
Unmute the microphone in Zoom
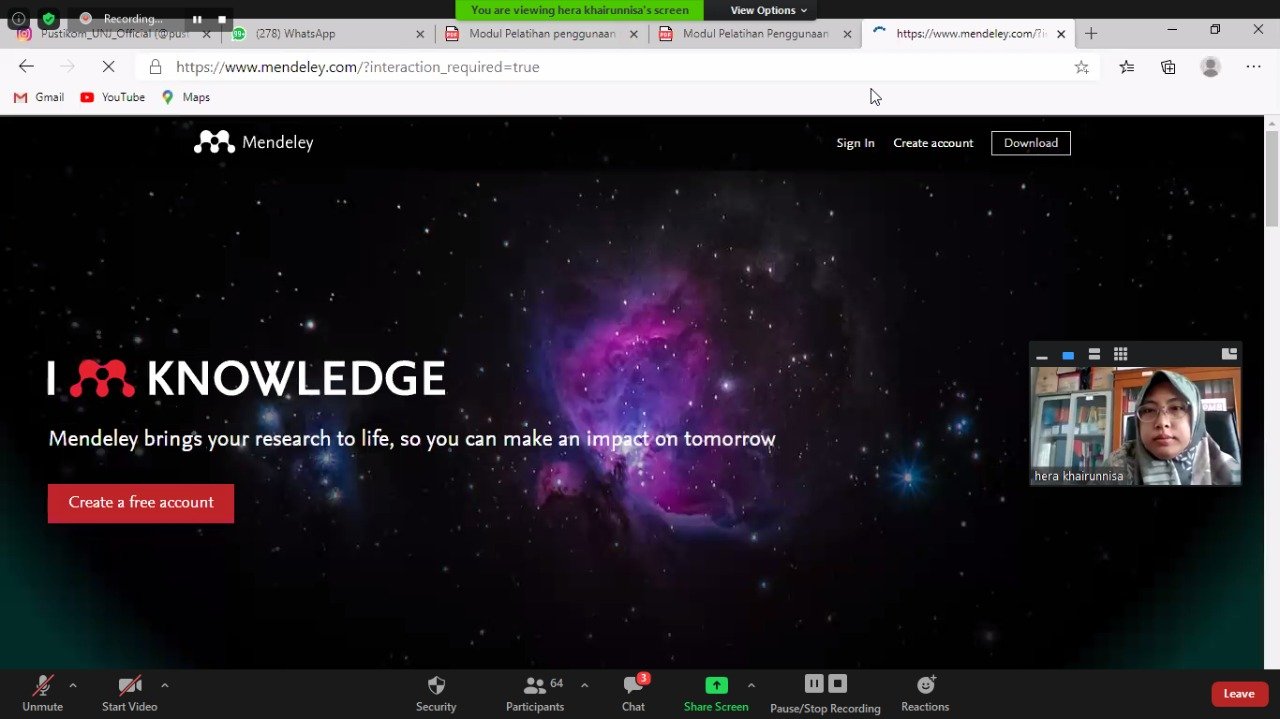coord(42,693)
